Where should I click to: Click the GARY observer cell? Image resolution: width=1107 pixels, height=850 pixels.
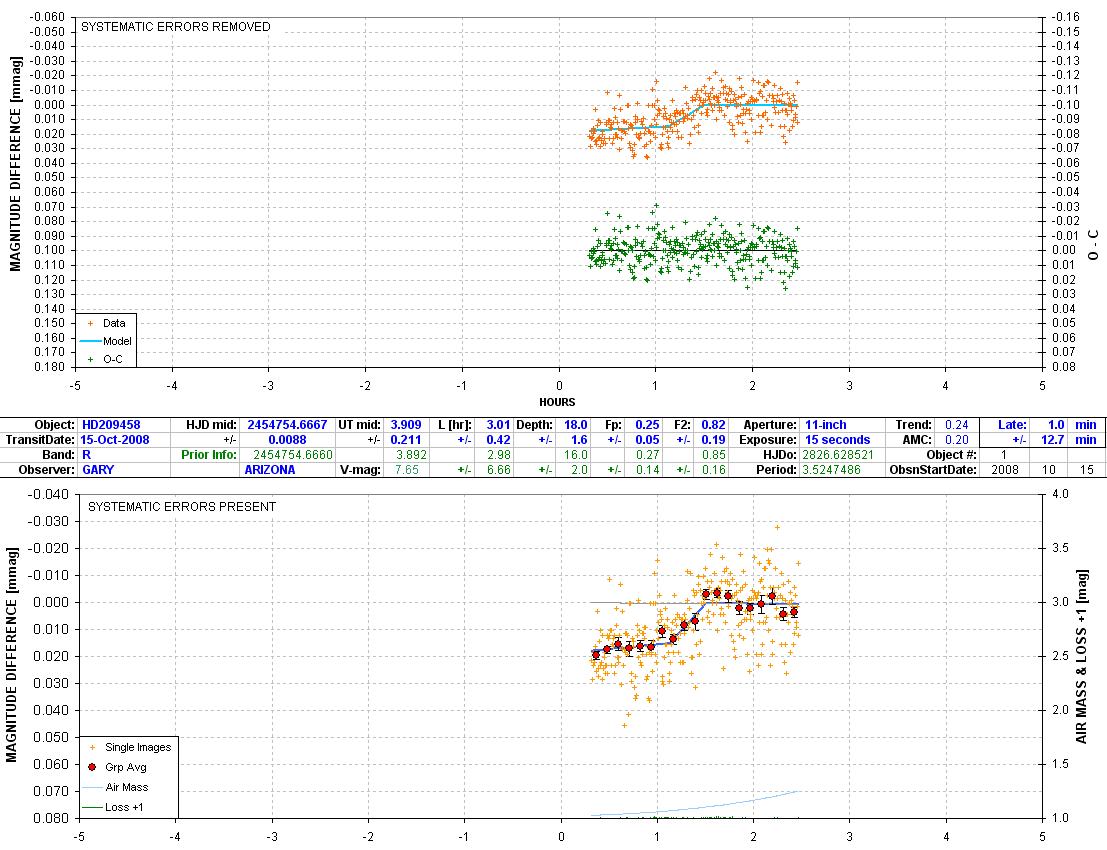(98, 469)
